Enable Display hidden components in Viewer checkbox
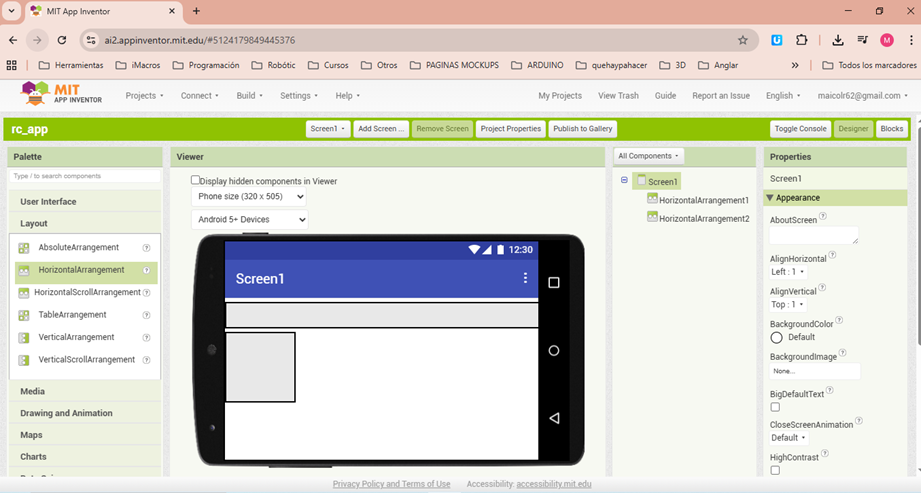The height and width of the screenshot is (493, 921). click(196, 181)
